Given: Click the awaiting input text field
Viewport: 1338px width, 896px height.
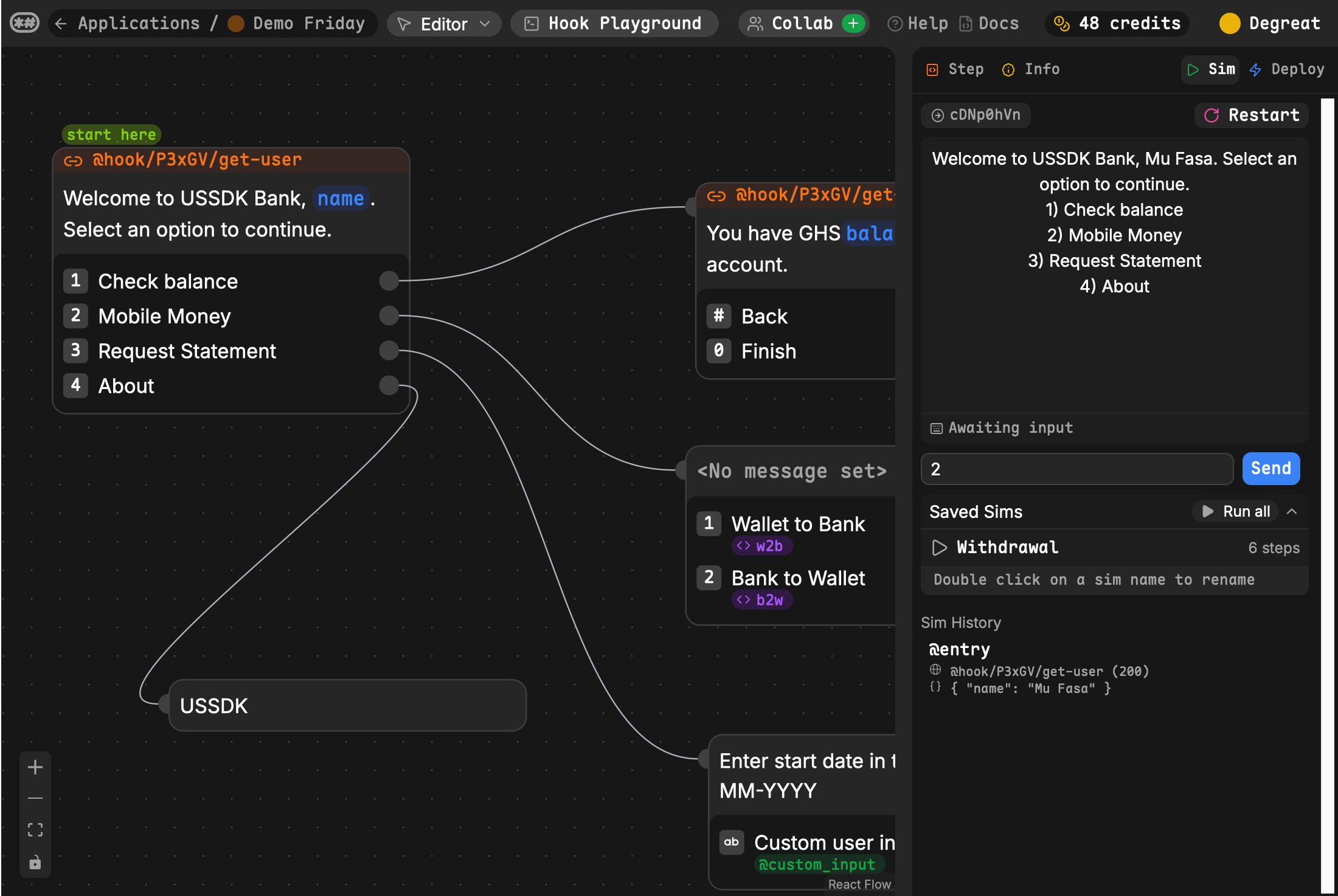Looking at the screenshot, I should pyautogui.click(x=1076, y=468).
